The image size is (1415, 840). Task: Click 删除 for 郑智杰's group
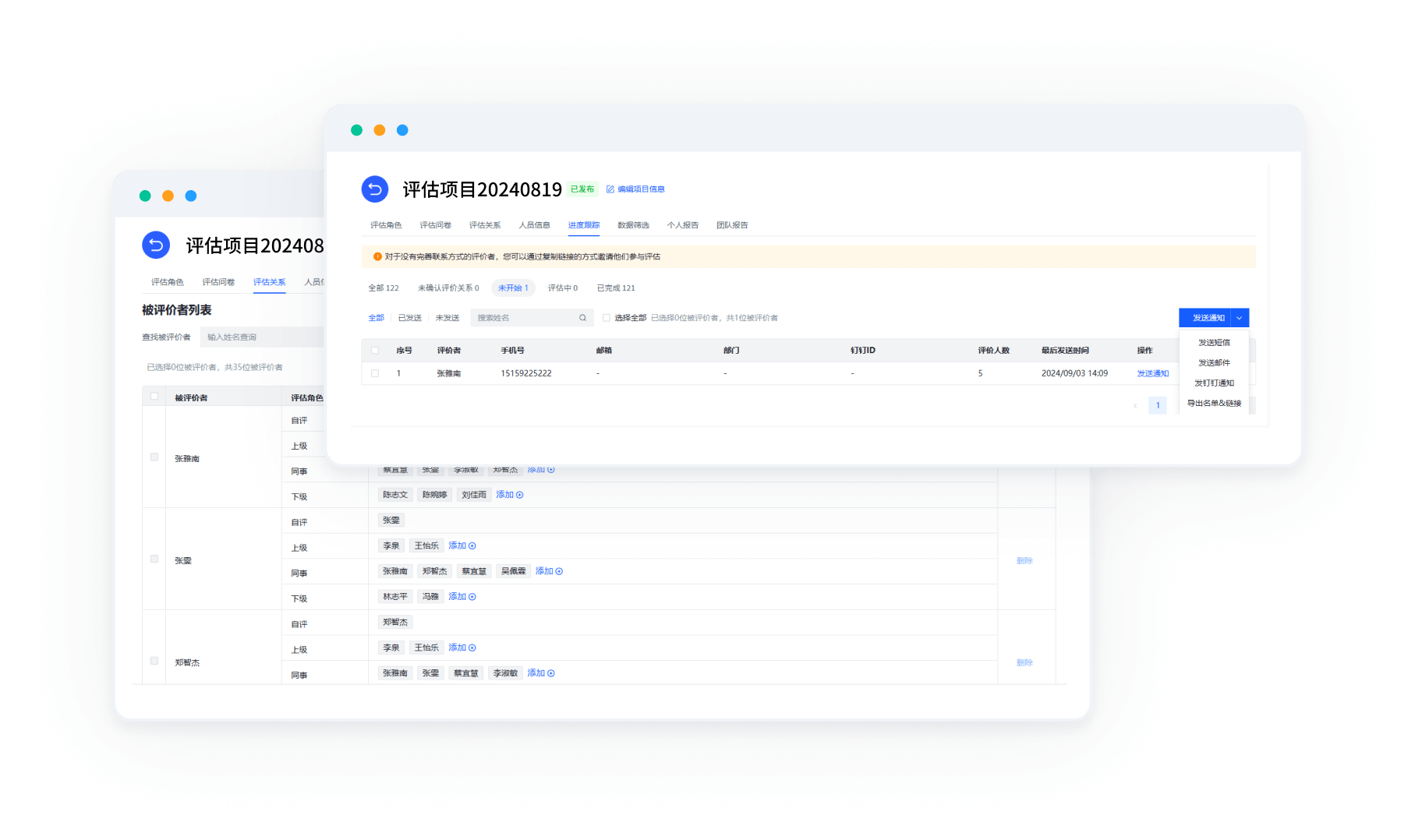pyautogui.click(x=1024, y=663)
